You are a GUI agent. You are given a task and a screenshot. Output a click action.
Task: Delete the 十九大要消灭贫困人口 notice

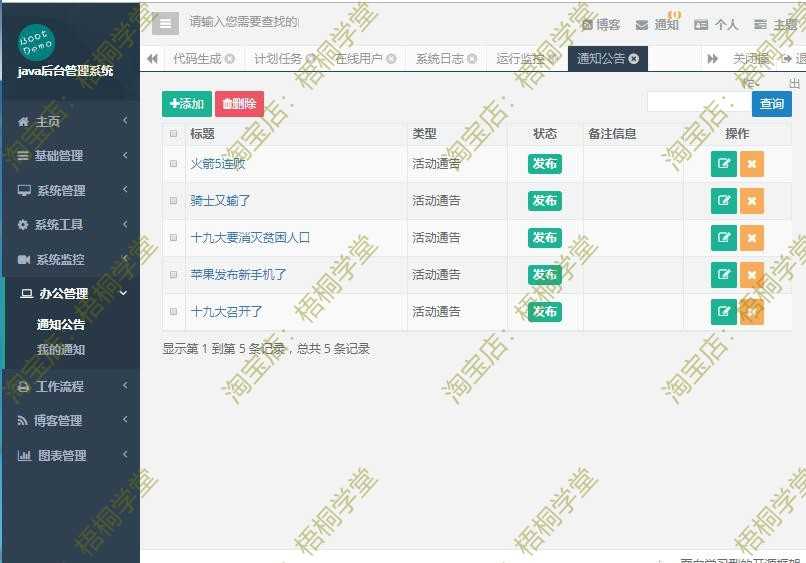[752, 238]
